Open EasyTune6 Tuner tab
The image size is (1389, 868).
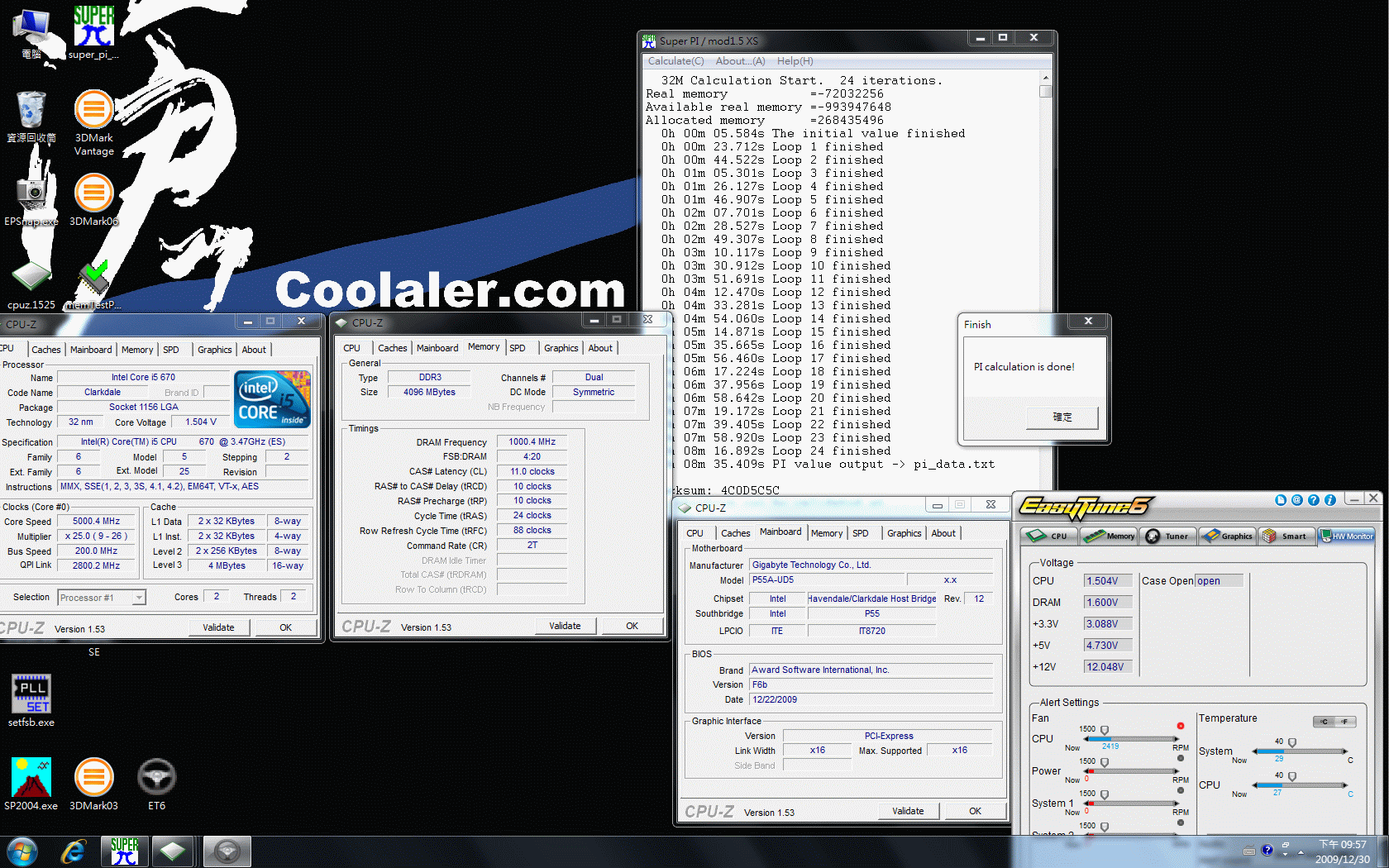1167,536
